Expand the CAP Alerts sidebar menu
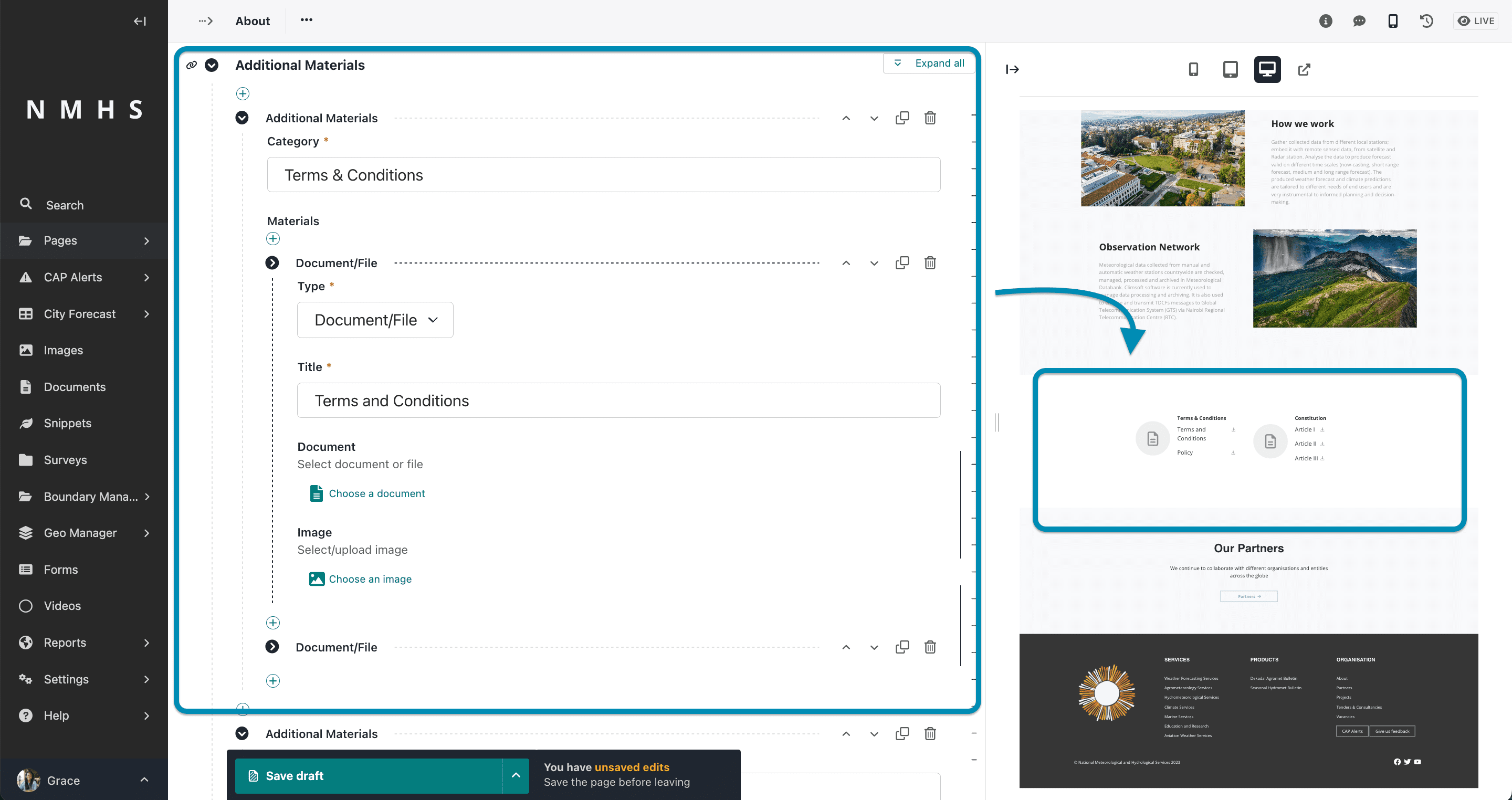Image resolution: width=1512 pixels, height=800 pixels. (84, 277)
